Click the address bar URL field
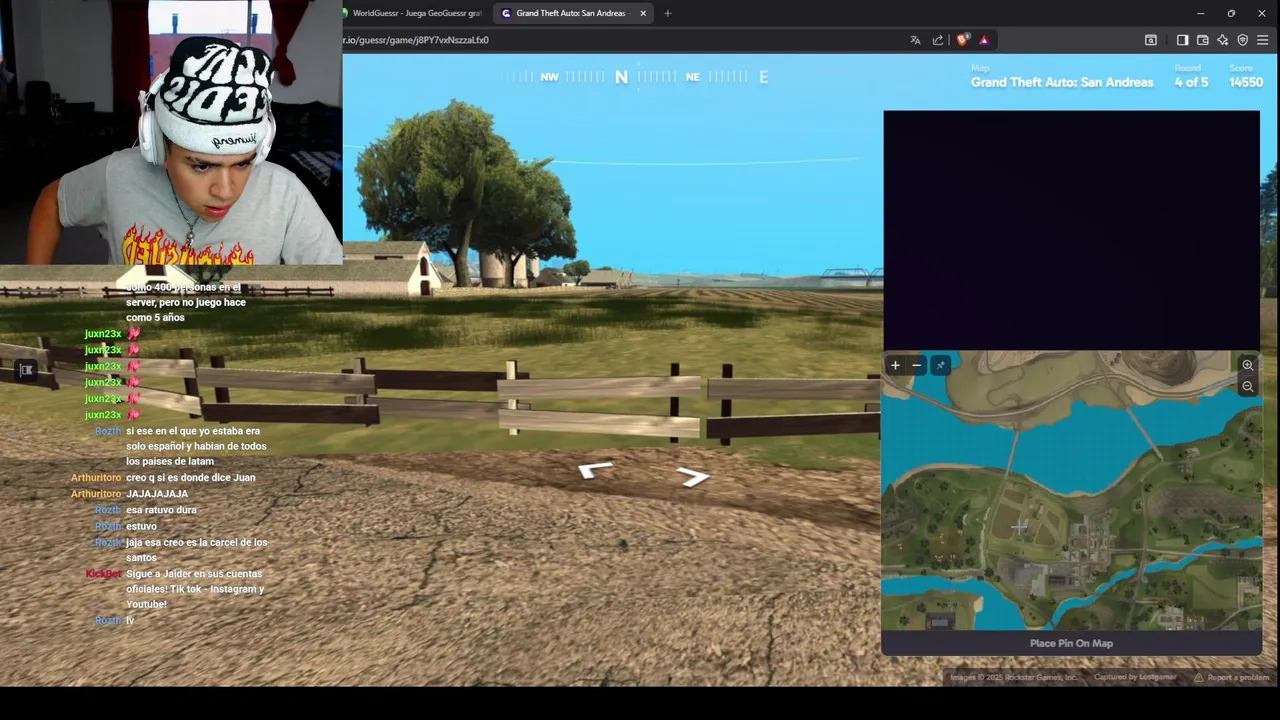Image resolution: width=1280 pixels, height=720 pixels. pos(620,40)
